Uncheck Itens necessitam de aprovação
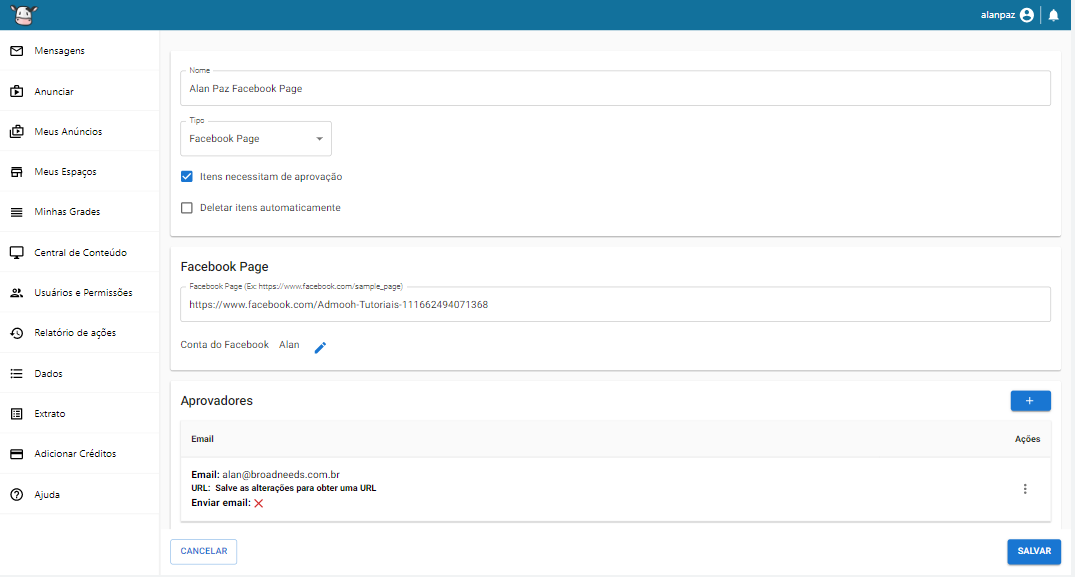 186,176
